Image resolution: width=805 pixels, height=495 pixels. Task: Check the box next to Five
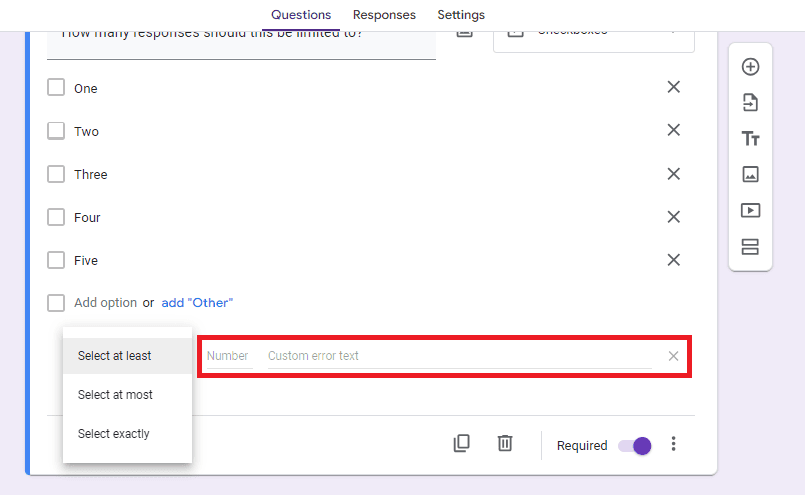pyautogui.click(x=56, y=260)
